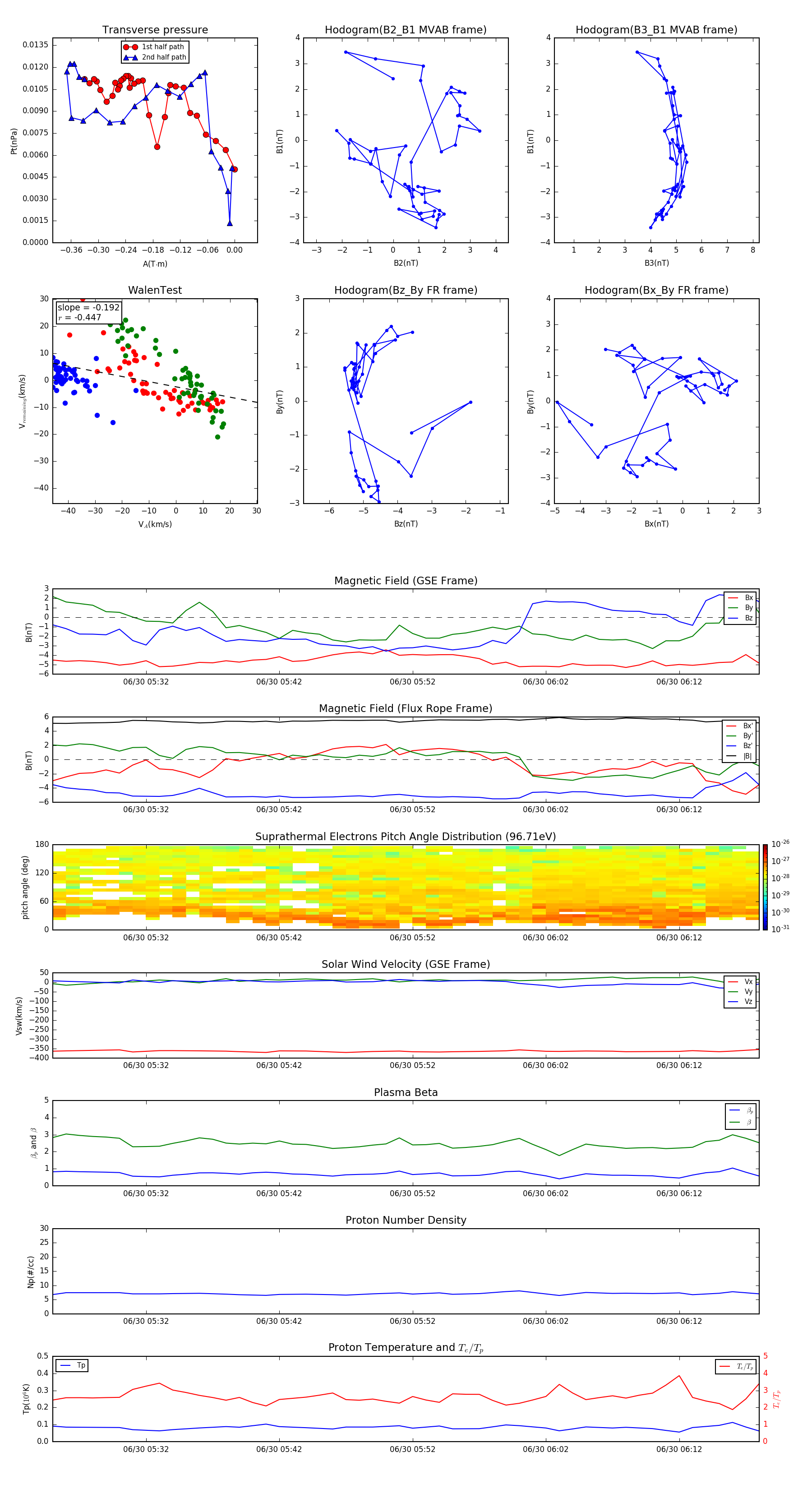Click the 'A(T·m)' x-axis label
Screen dimensions: 812x1489
pos(155,264)
